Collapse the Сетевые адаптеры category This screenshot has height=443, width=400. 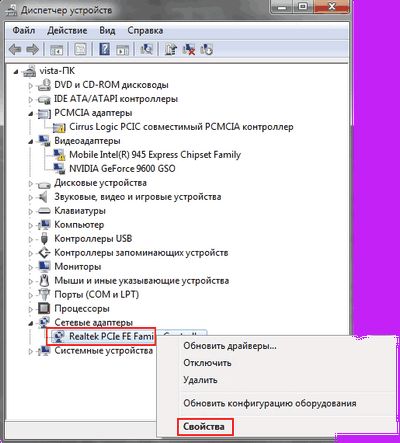[x=31, y=323]
